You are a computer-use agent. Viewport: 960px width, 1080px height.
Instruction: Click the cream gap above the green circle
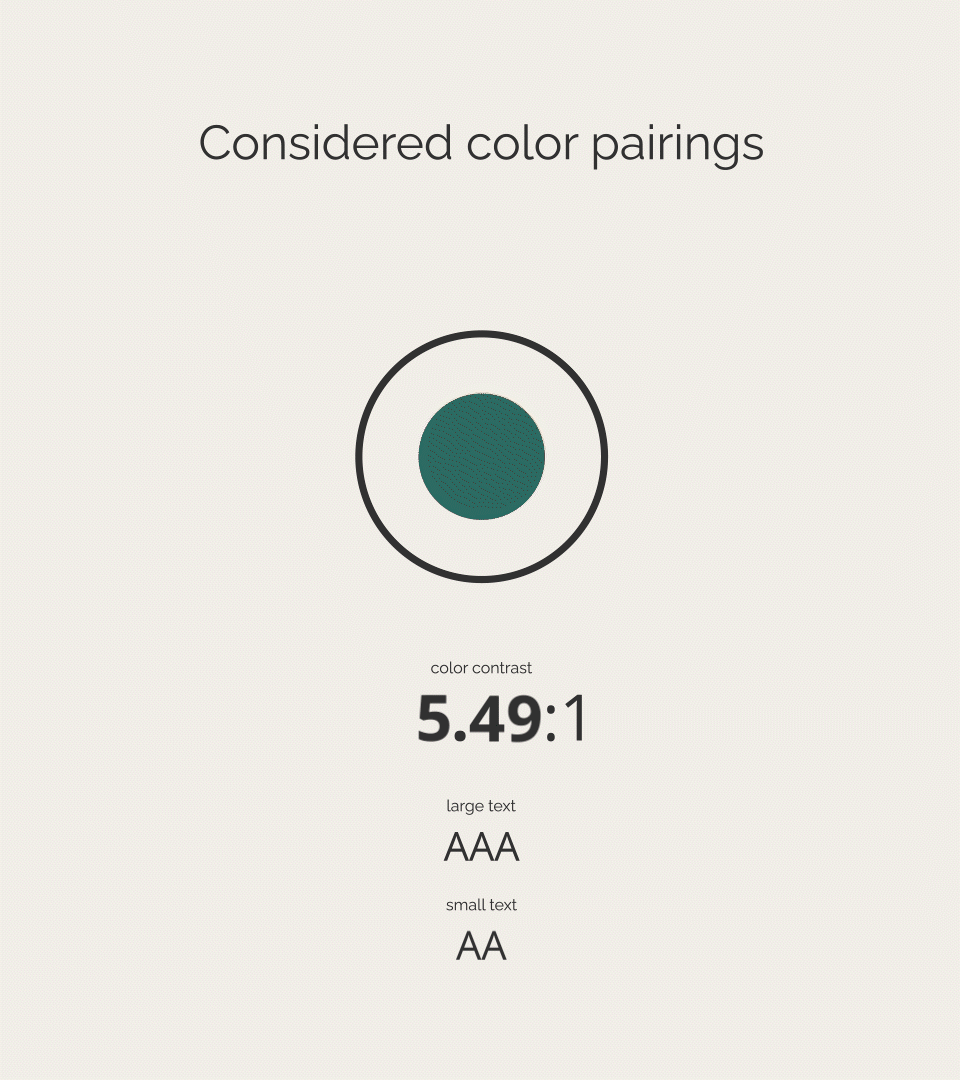click(x=481, y=365)
